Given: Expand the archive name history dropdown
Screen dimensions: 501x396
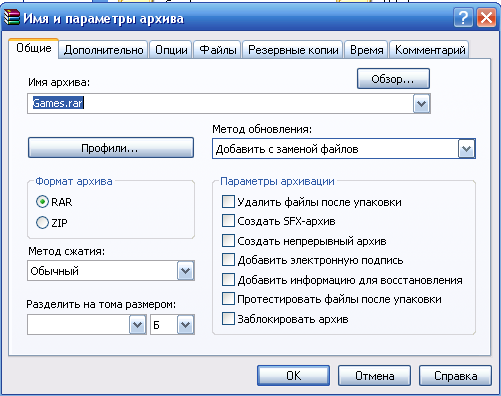Looking at the screenshot, I should pos(421,104).
